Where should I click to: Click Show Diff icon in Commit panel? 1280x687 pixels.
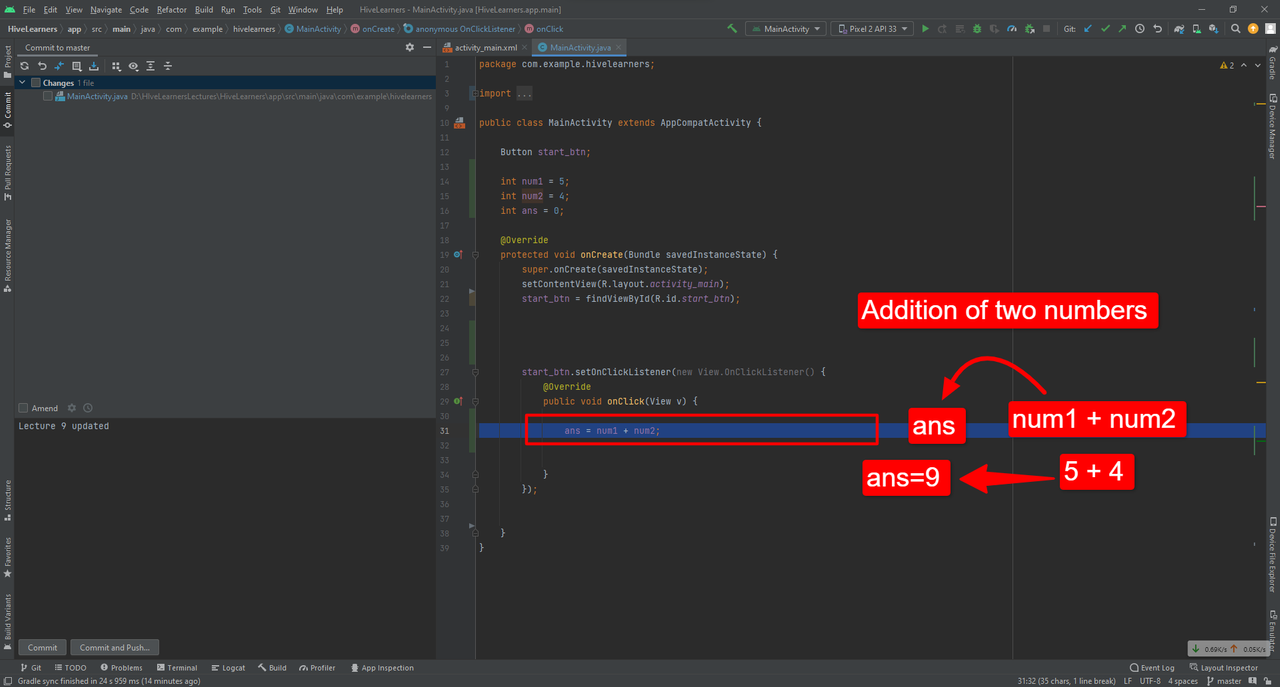tap(59, 66)
